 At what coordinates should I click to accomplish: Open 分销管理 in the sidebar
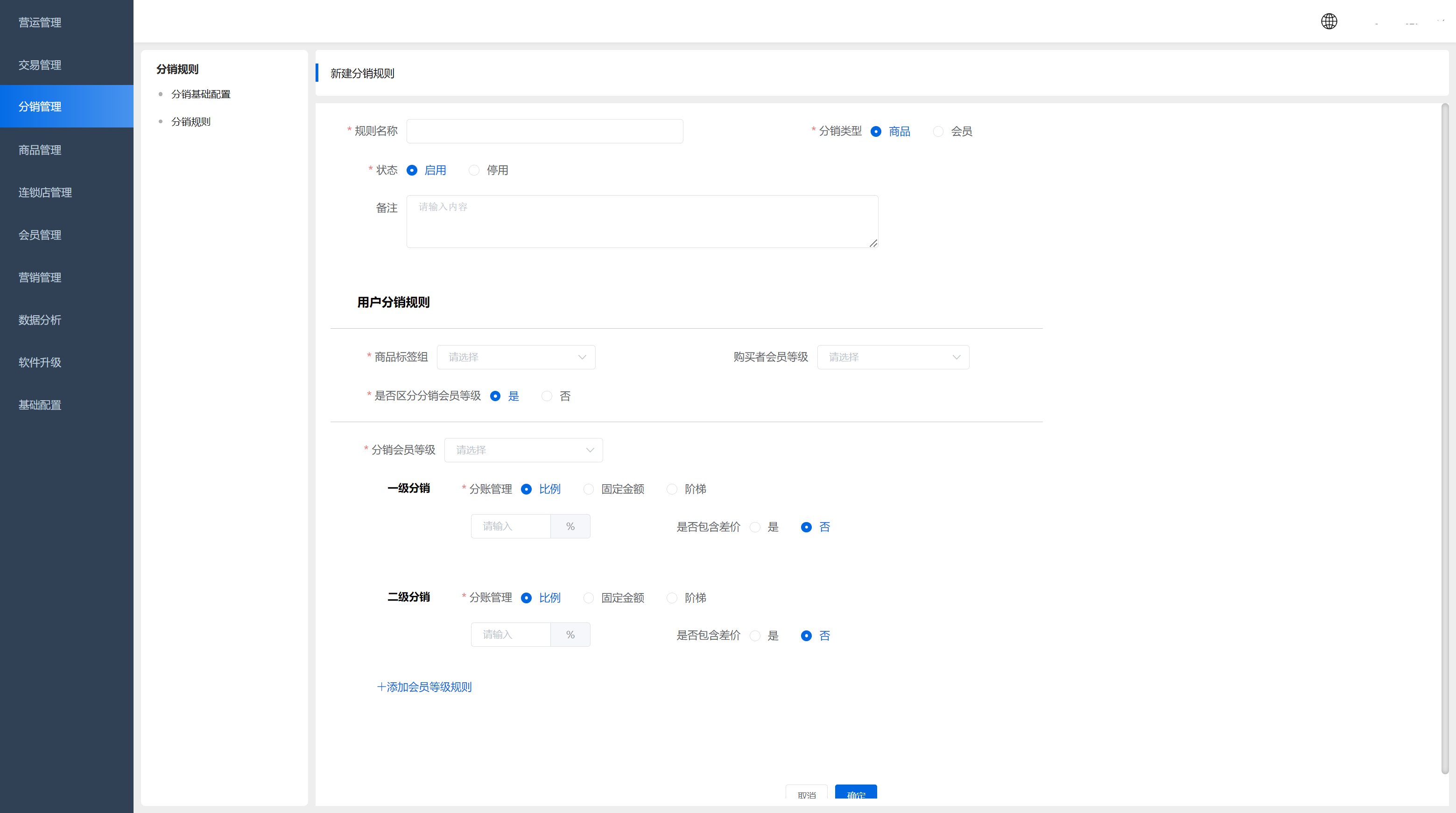tap(67, 106)
